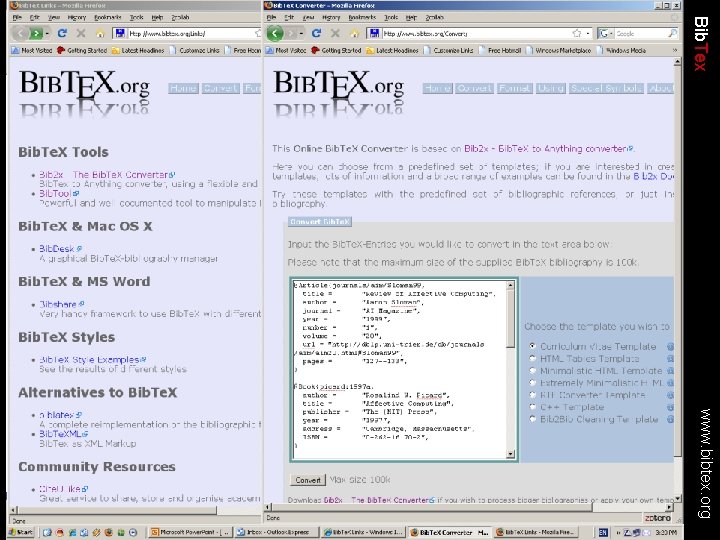Open history dropdown beside forward in Links window

pos(47,34)
